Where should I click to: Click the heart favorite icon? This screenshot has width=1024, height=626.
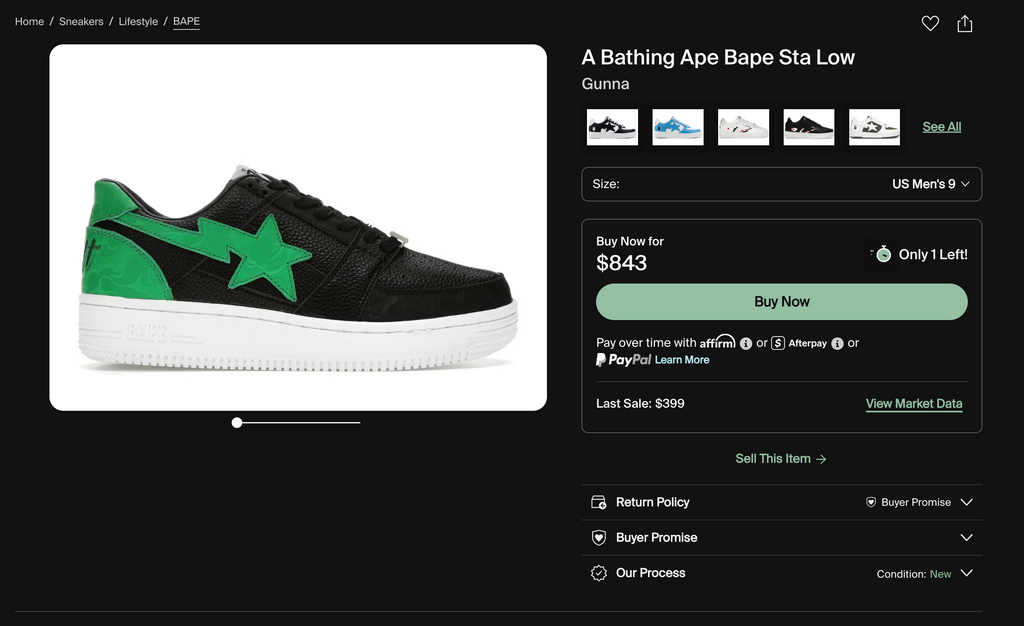[x=930, y=23]
